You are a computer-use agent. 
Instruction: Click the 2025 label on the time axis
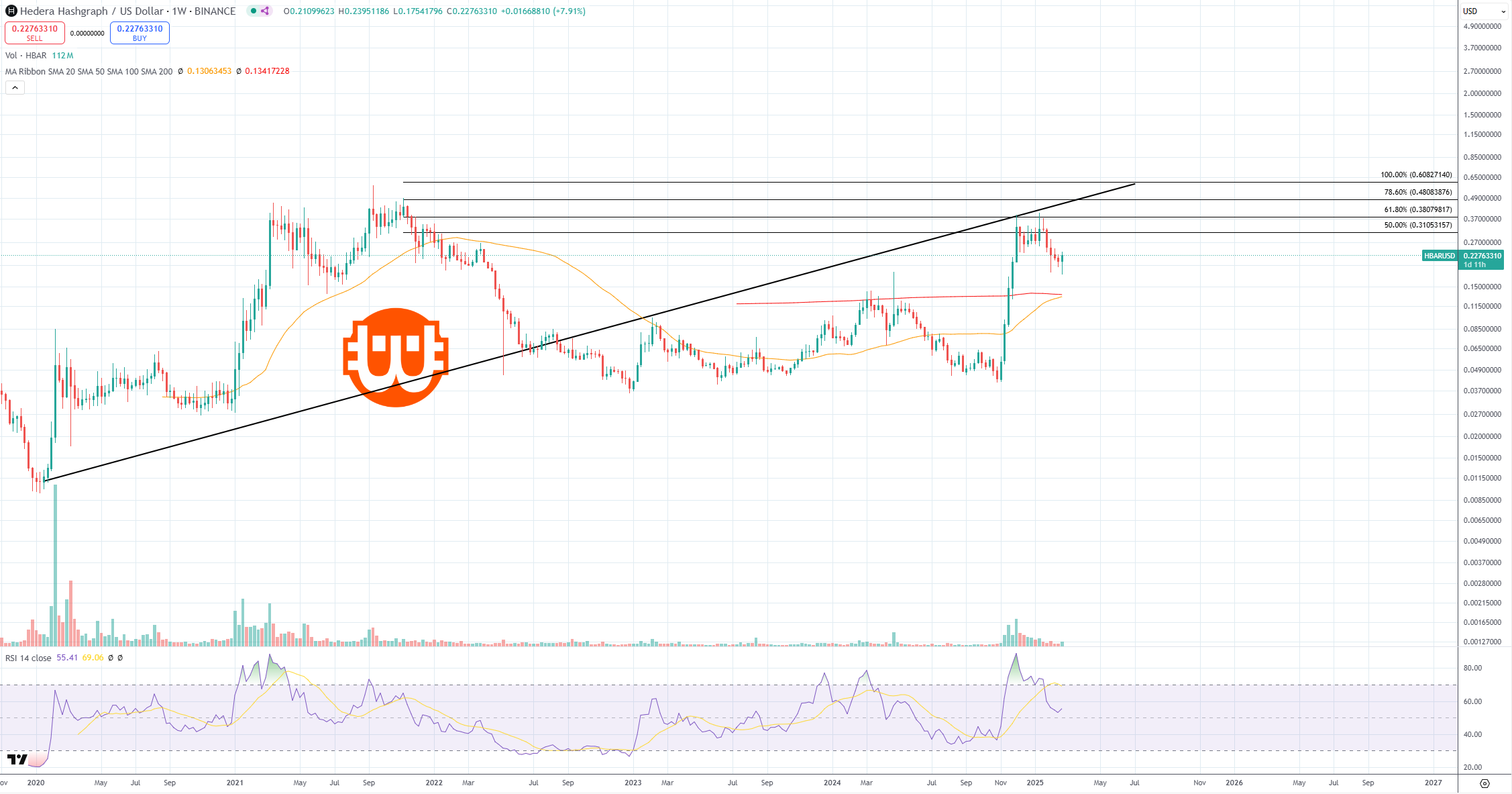[x=1034, y=783]
